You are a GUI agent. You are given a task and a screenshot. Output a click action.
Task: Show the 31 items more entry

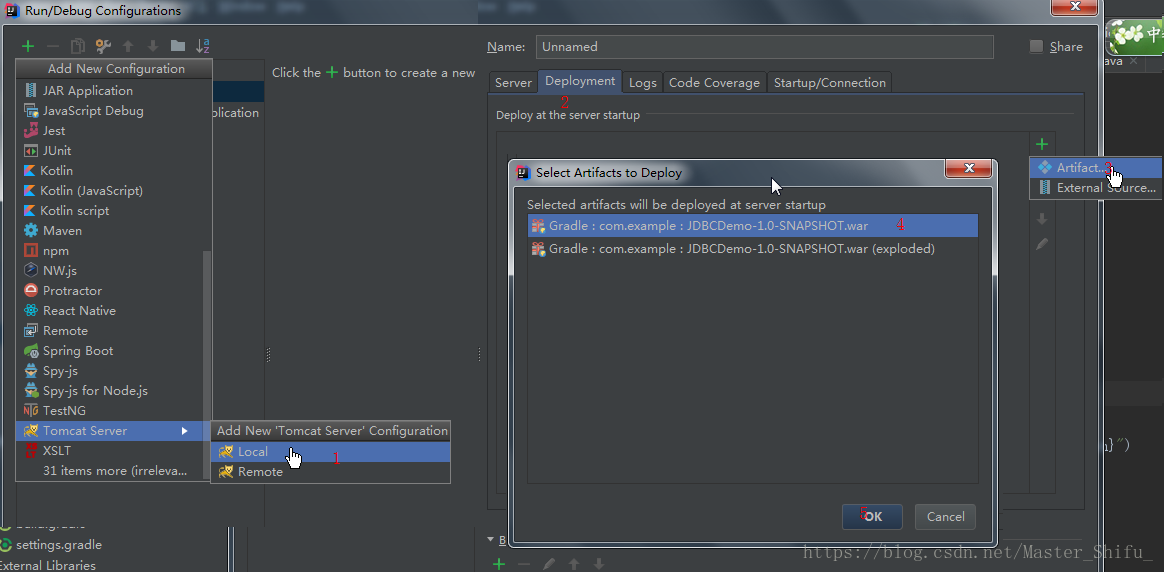[x=109, y=471]
